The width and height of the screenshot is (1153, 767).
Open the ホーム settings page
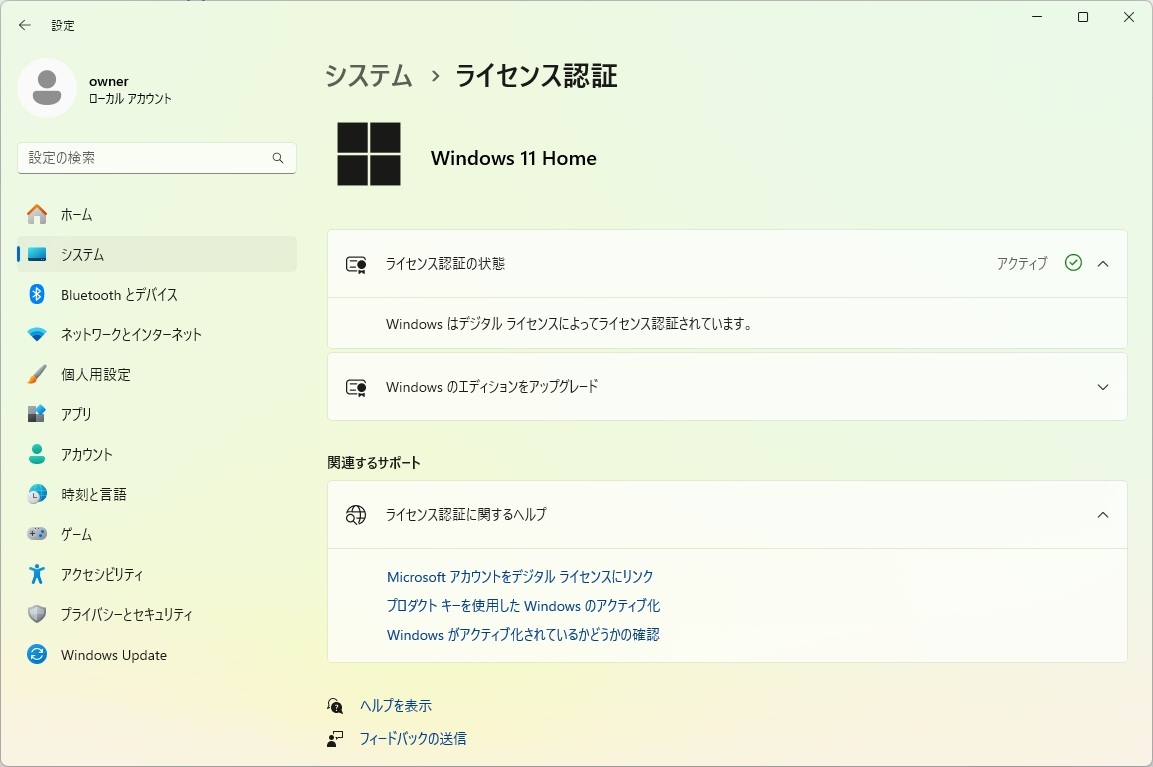click(157, 214)
